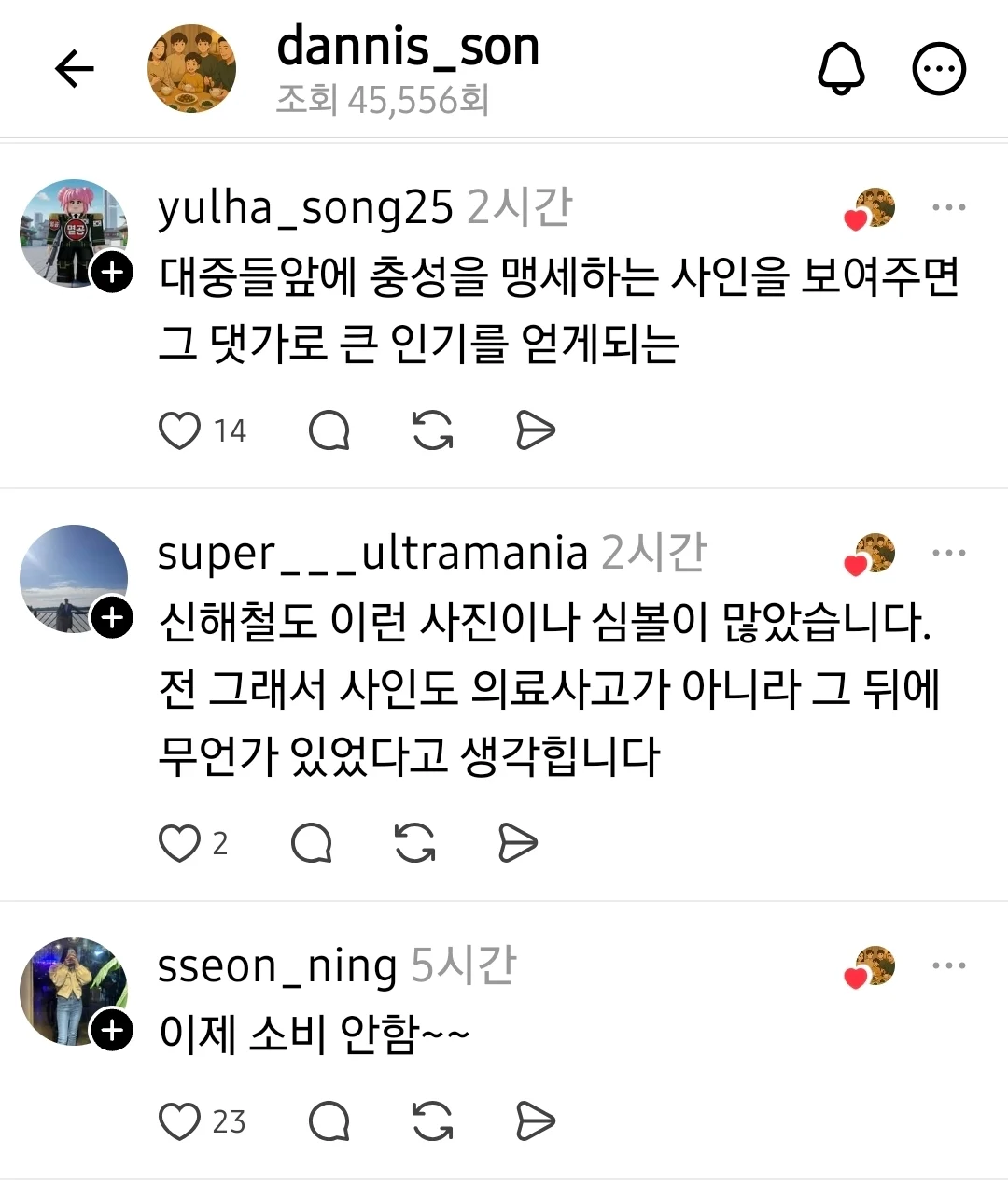Open the header more options circle
Screen dimensions: 1008x1183
[x=938, y=69]
